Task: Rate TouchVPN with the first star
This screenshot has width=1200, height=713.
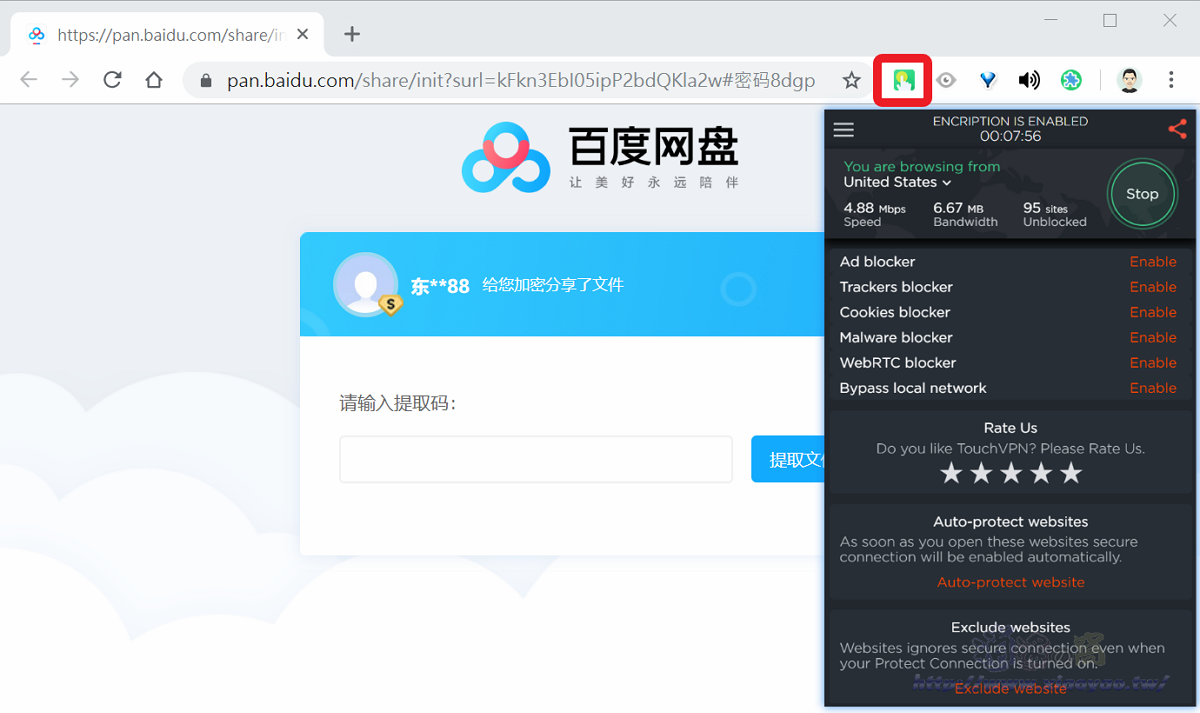Action: click(951, 473)
